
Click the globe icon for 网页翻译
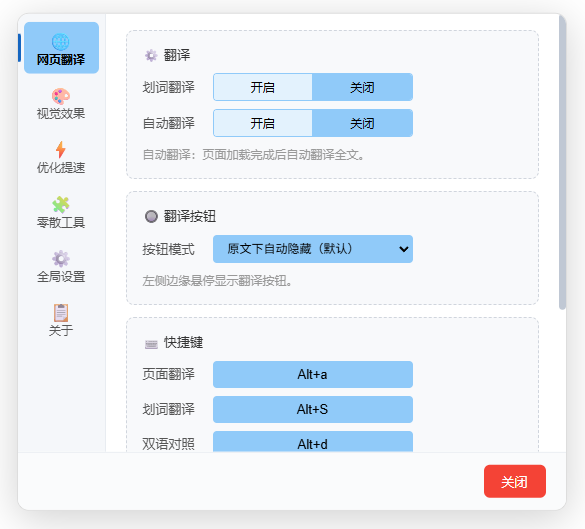point(60,42)
